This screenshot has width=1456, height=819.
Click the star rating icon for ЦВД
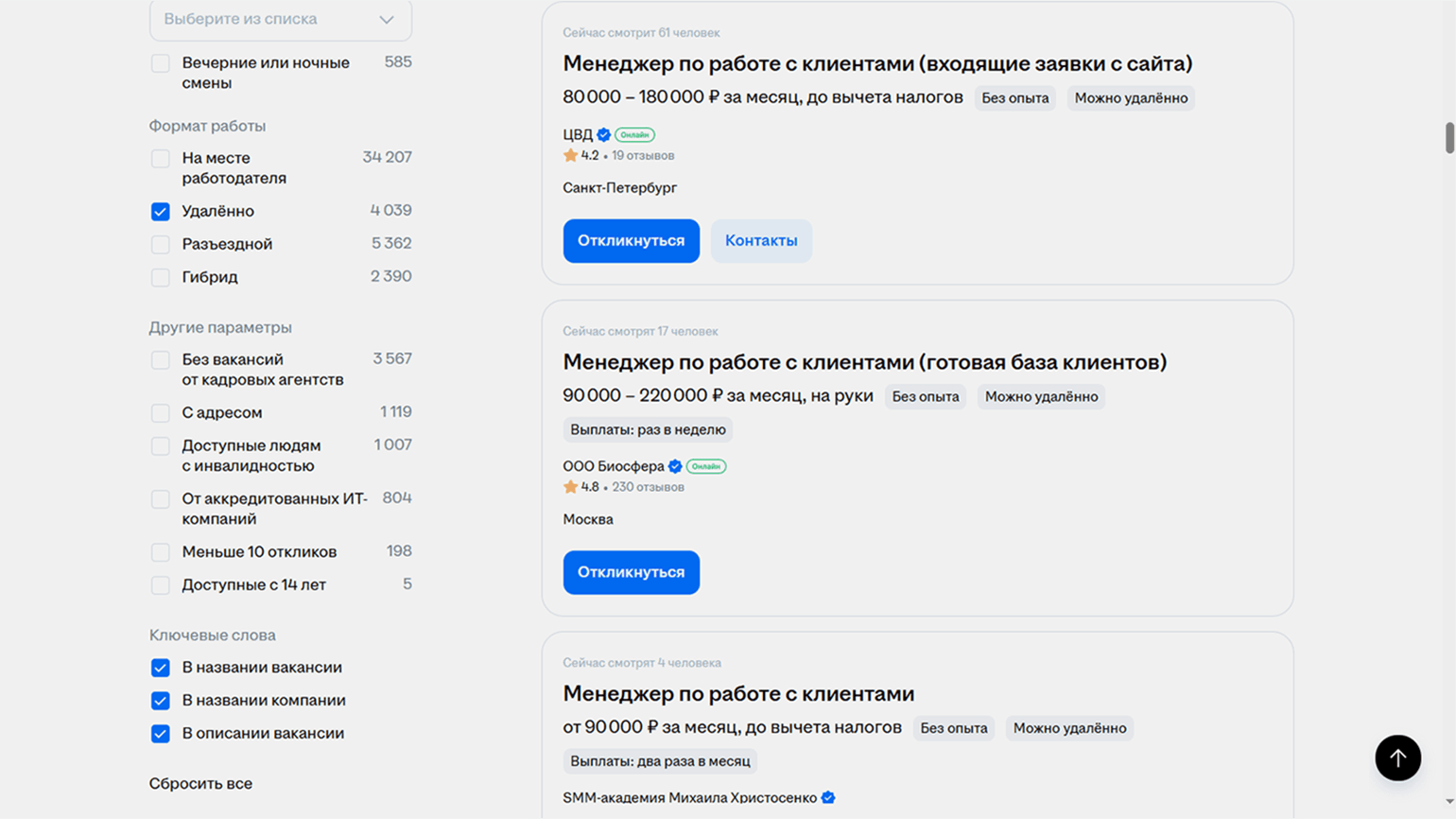click(570, 156)
